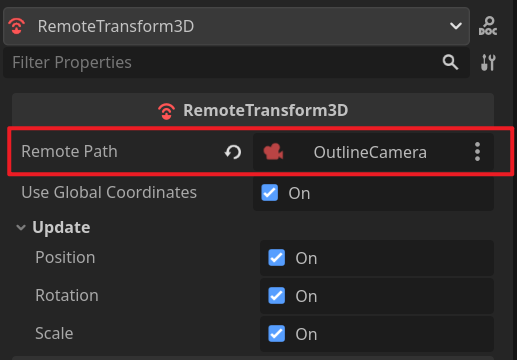
Task: Disable the Position update checkbox
Action: [276, 258]
